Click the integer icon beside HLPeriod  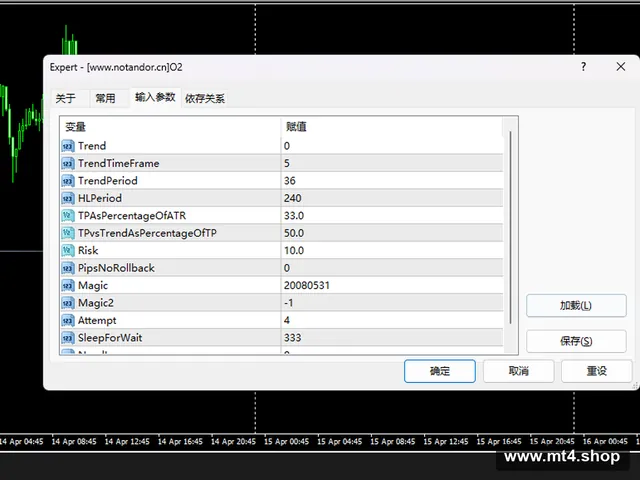68,198
